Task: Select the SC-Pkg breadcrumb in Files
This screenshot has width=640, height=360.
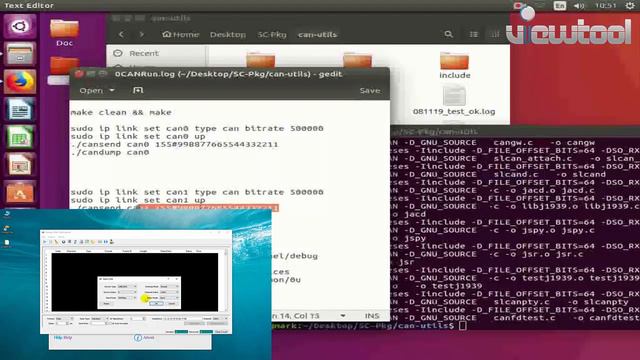Action: point(272,35)
